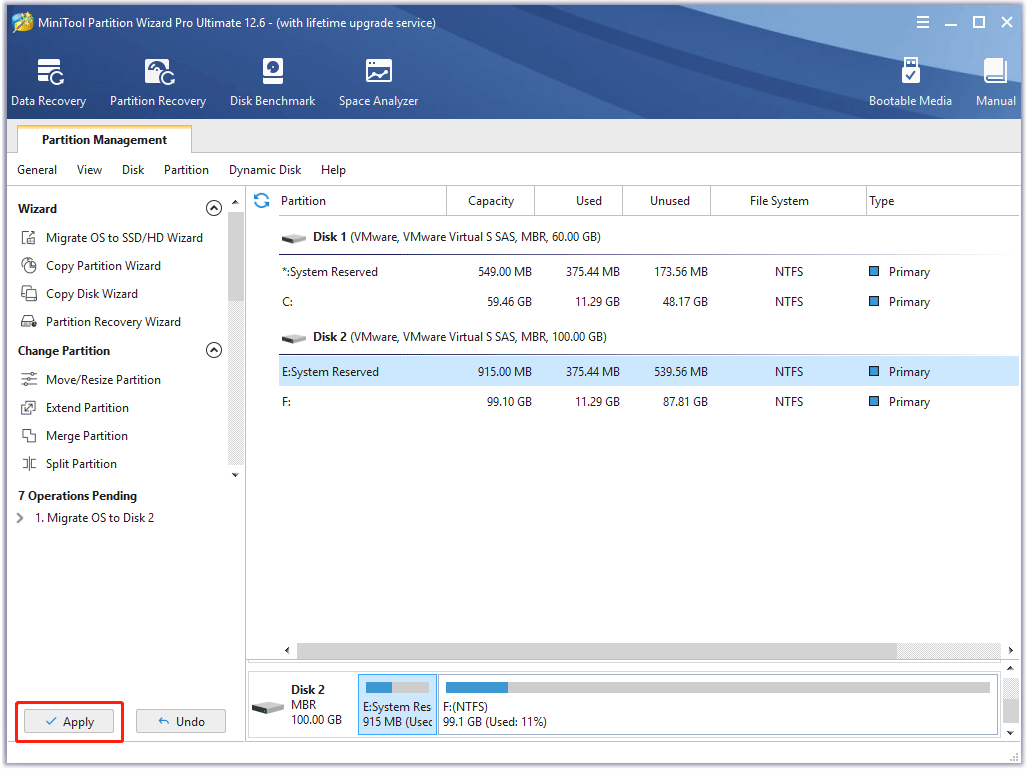The width and height of the screenshot is (1026, 770).
Task: Sort by the File System column header
Action: tap(788, 201)
